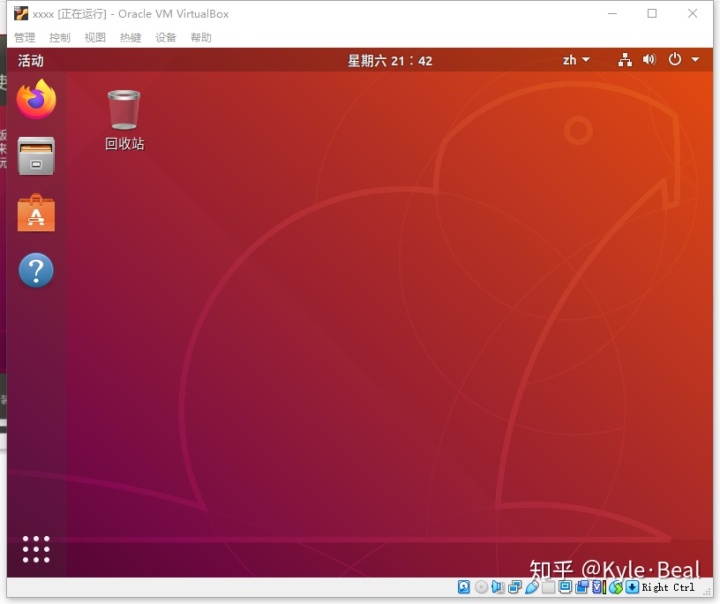Click the shared folders status icon
The image size is (720, 604).
[548, 587]
